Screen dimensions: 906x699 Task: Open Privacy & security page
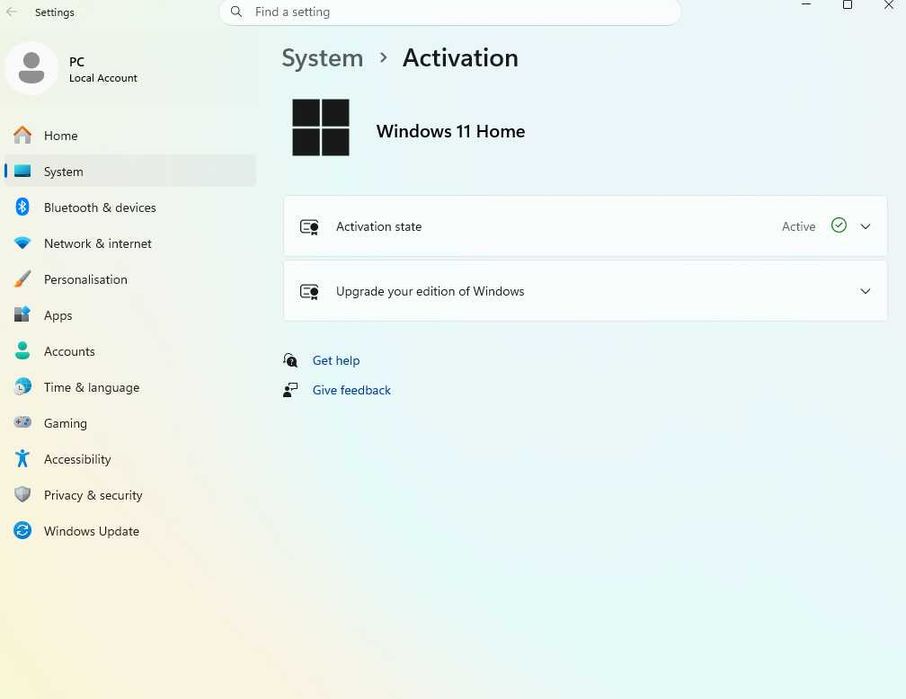pos(130,495)
